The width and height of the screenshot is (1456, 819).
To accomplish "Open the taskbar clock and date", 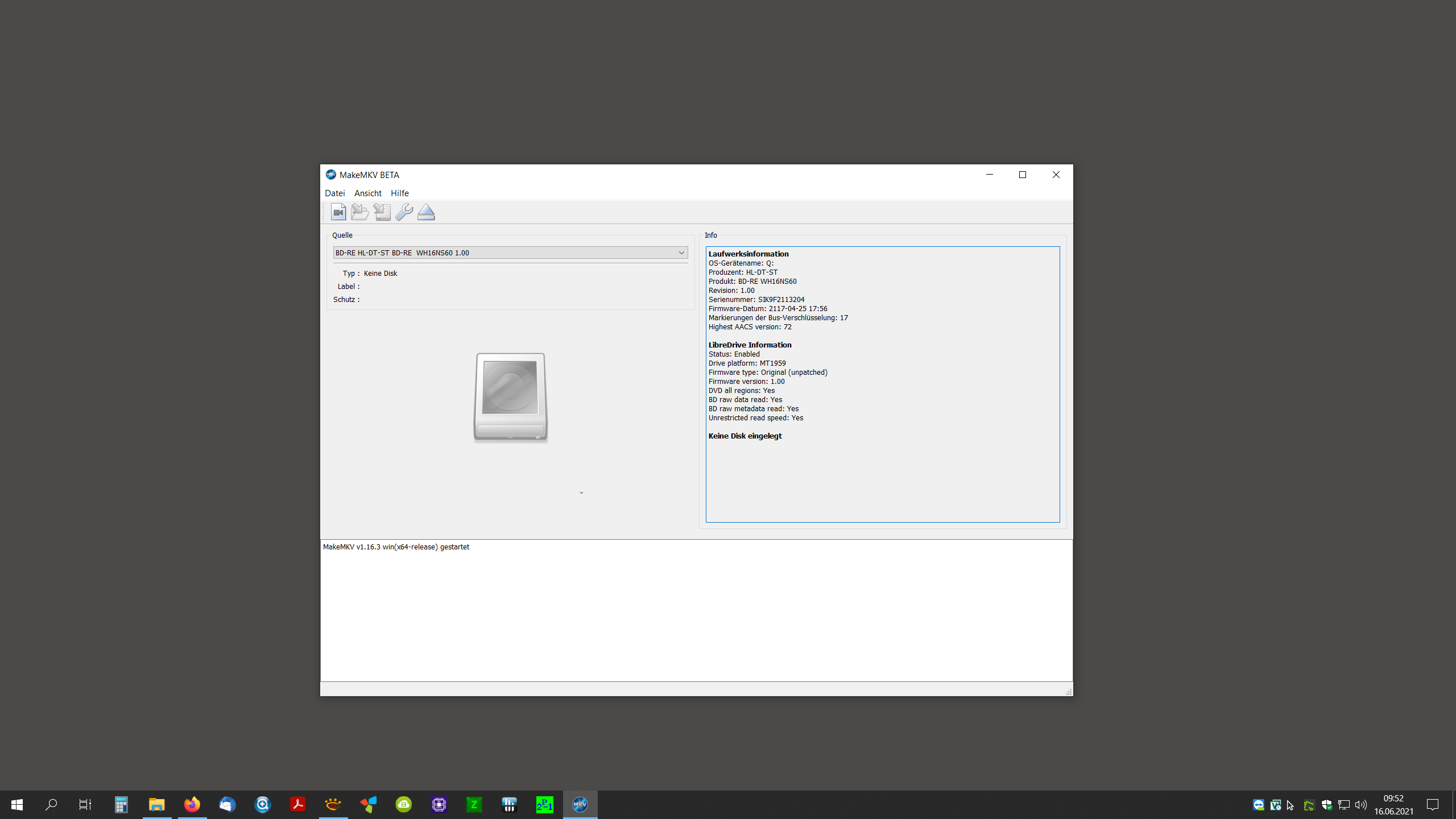I will [1393, 805].
